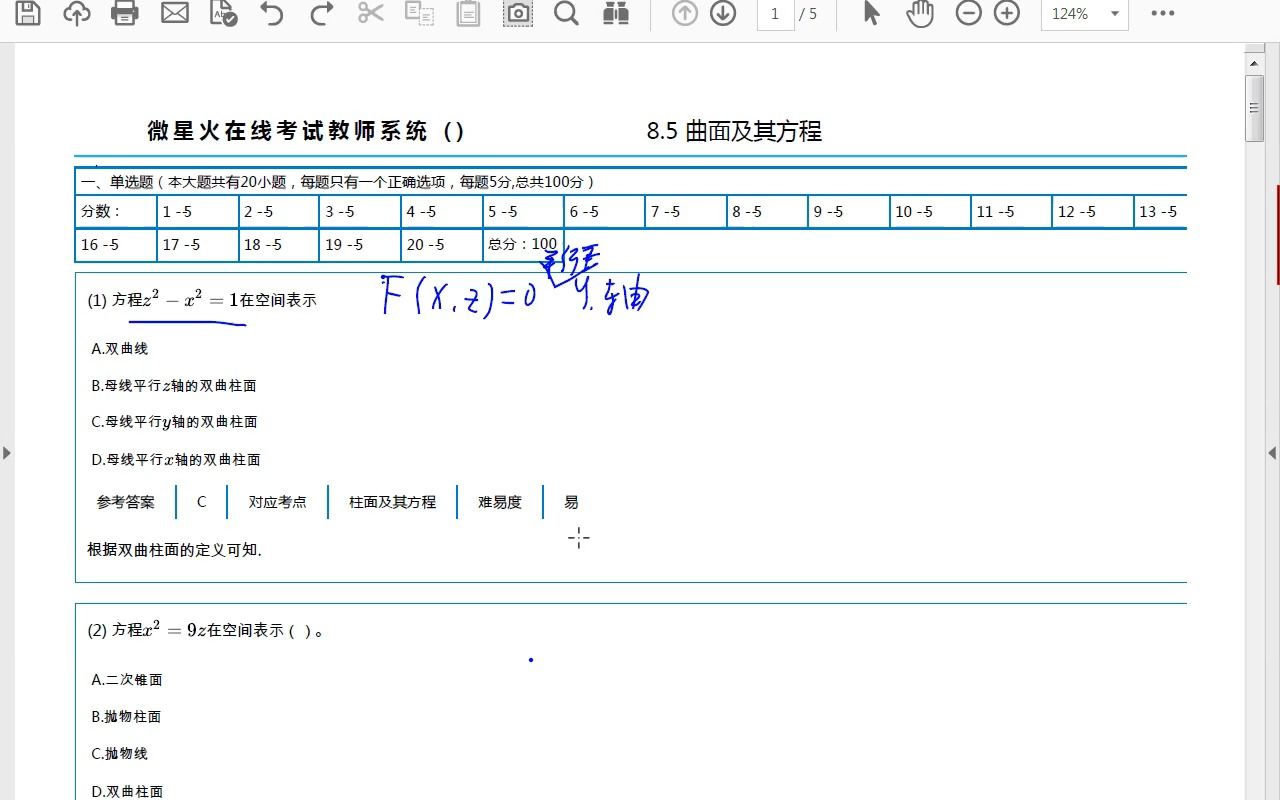Viewport: 1280px width, 800px height.
Task: Select option 'D.母线平行x轴的双曲柱面'
Action: (176, 460)
